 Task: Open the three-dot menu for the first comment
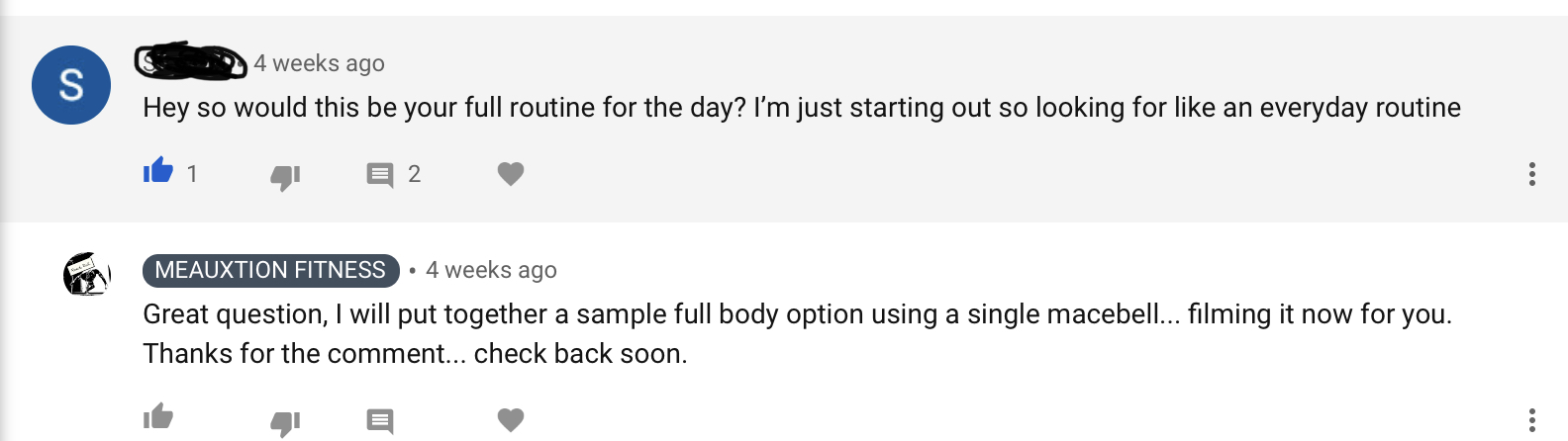tap(1531, 174)
